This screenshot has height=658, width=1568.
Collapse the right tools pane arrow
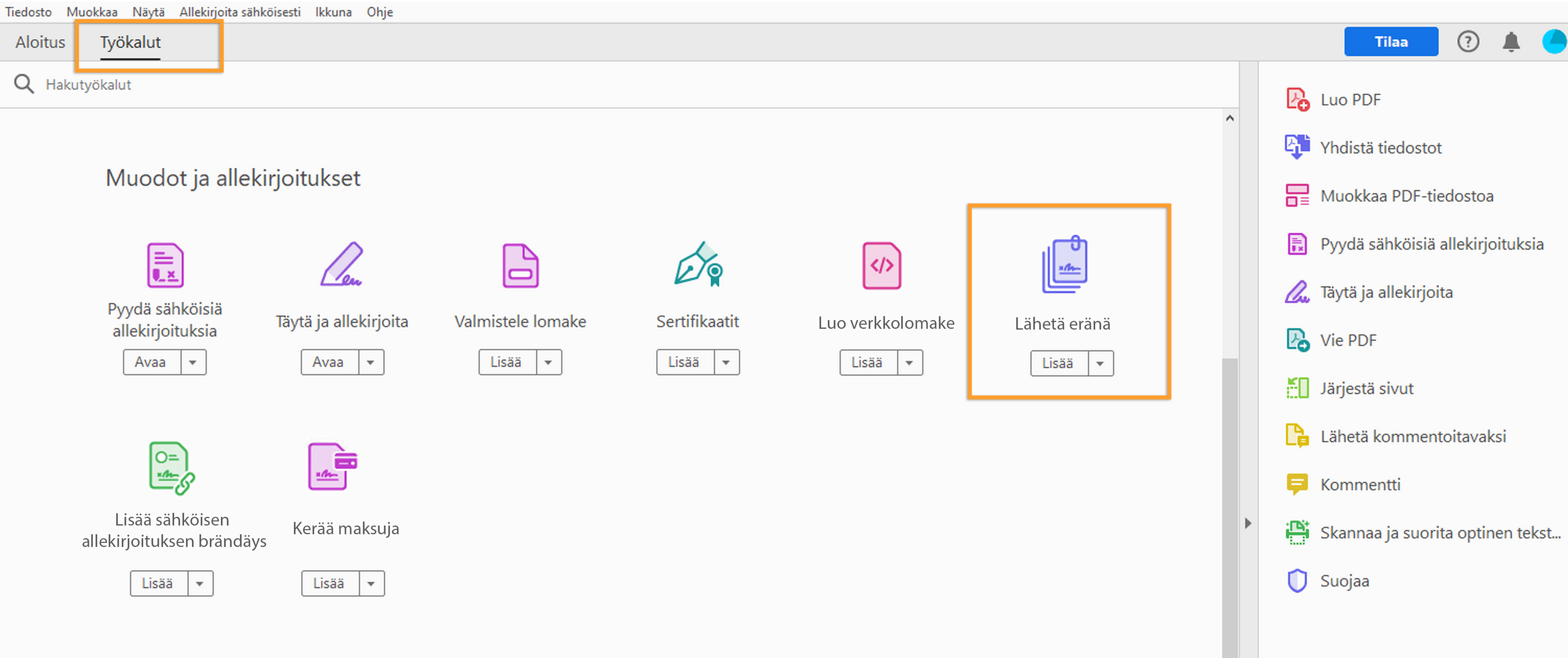click(1248, 524)
